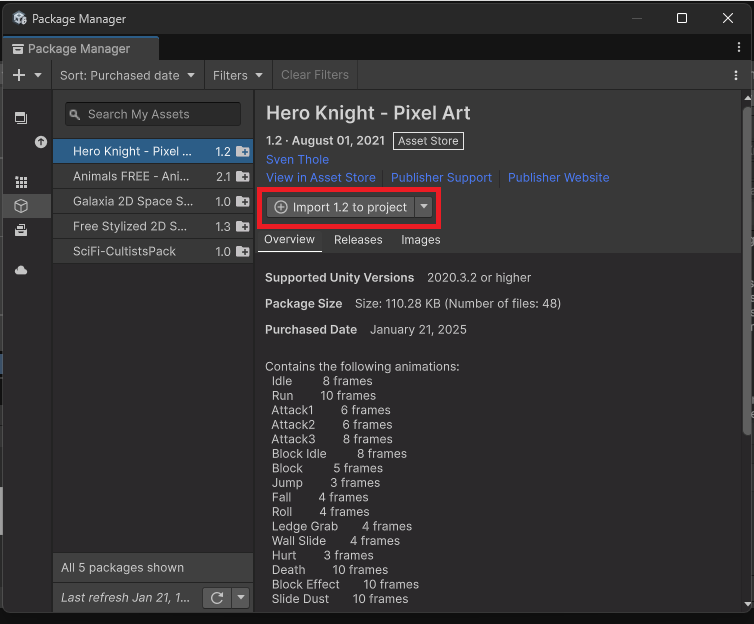This screenshot has height=624, width=754.
Task: Close the Package Manager window
Action: 728,18
